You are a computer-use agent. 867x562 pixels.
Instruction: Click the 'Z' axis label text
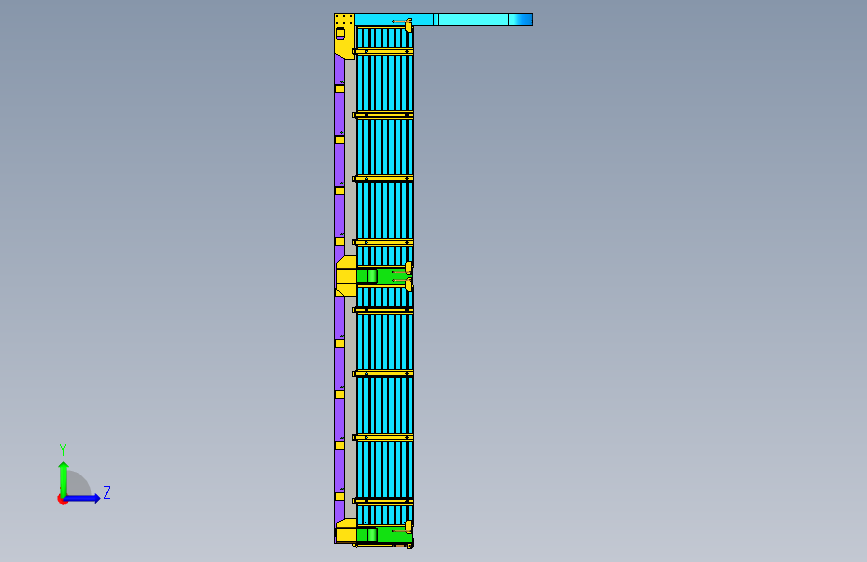[x=107, y=492]
